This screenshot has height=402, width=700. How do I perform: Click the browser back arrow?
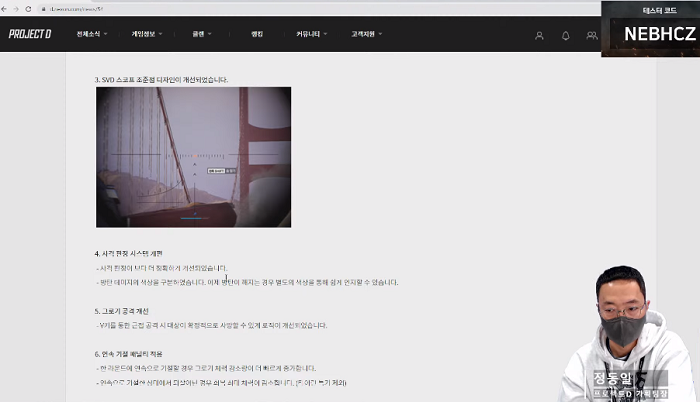(x=6, y=8)
